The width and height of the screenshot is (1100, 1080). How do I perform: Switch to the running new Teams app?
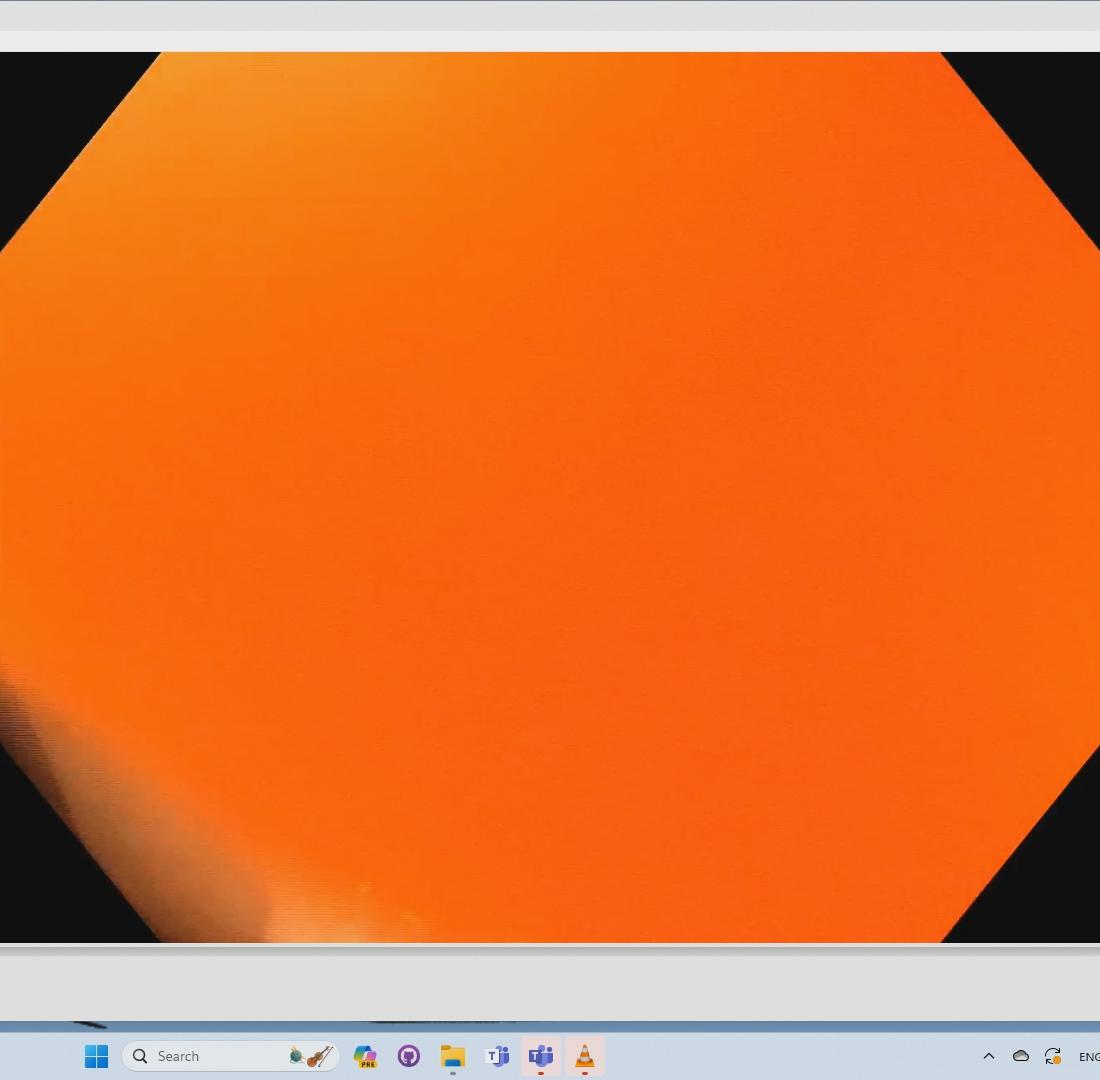(541, 1055)
